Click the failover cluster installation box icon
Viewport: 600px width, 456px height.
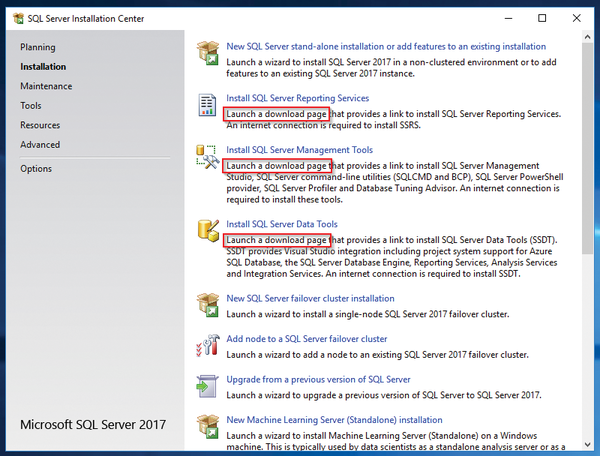tap(208, 305)
